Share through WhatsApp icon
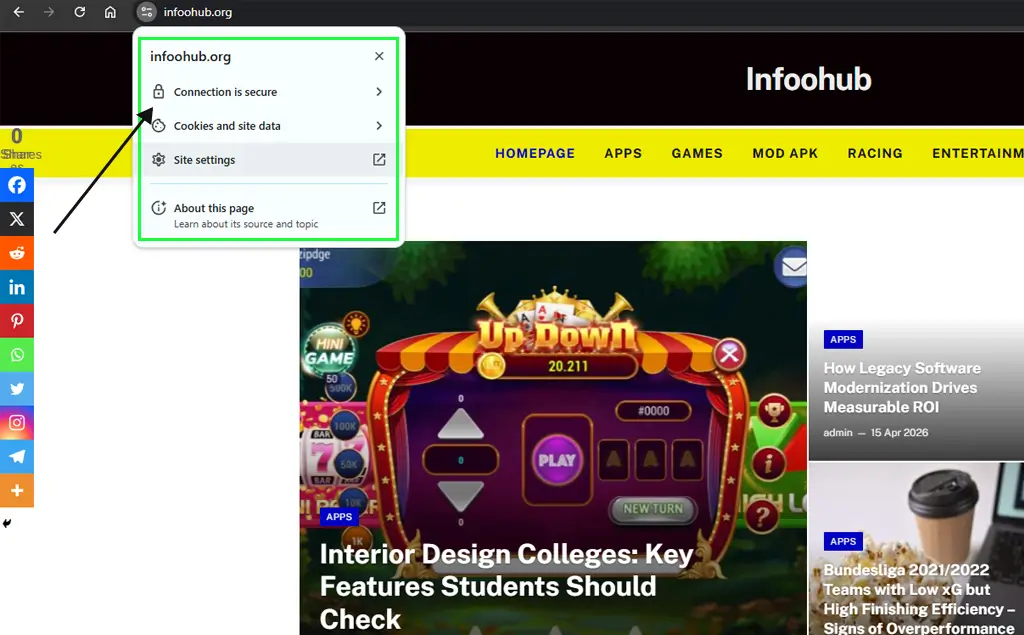The height and width of the screenshot is (635, 1024). (x=17, y=355)
